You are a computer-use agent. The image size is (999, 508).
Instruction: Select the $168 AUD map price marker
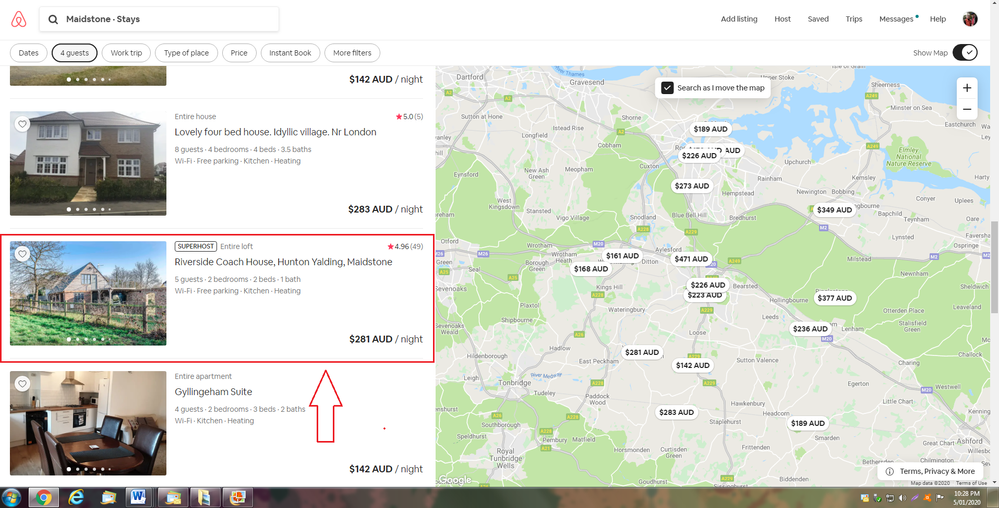(x=591, y=269)
